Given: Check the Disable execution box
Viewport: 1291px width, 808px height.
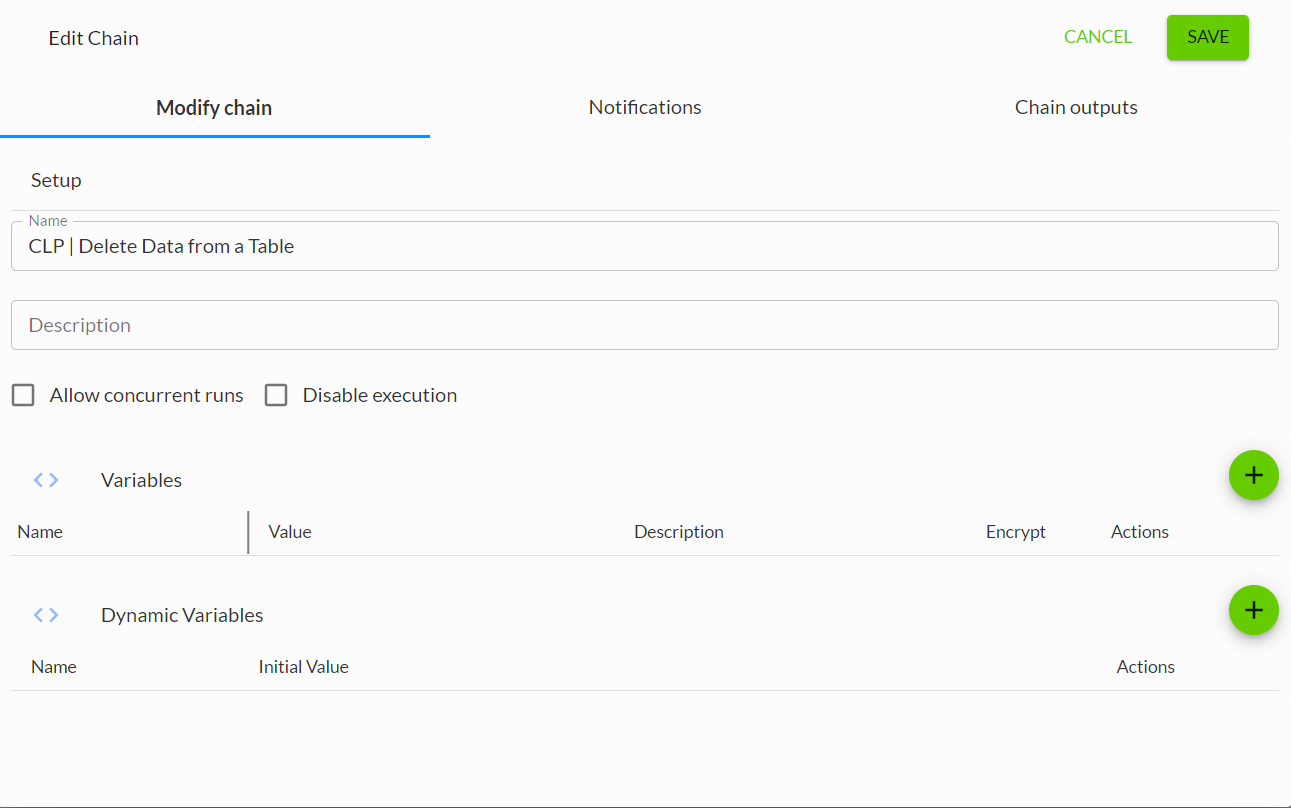Looking at the screenshot, I should [x=276, y=395].
